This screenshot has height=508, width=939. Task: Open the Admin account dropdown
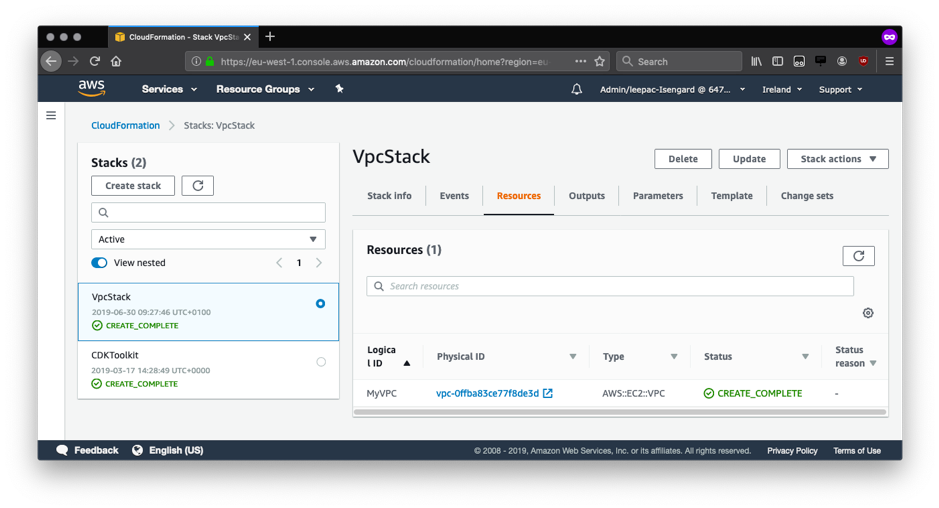(673, 89)
